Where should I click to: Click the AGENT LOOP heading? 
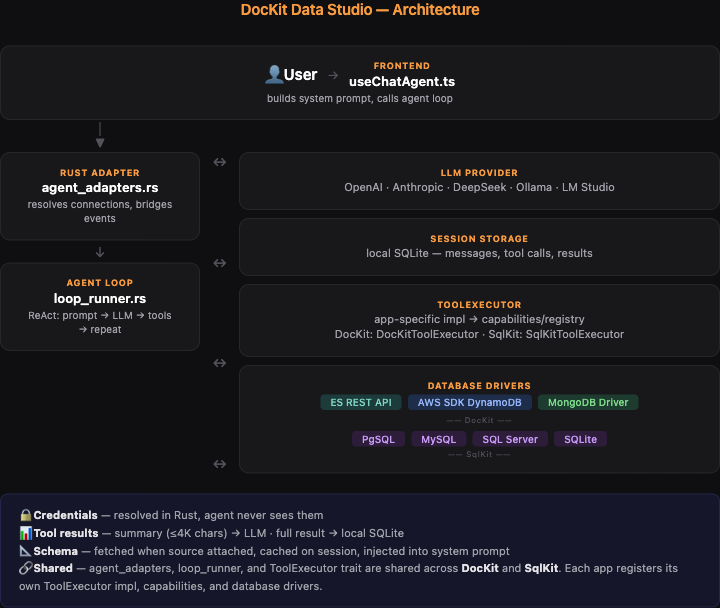pos(100,283)
